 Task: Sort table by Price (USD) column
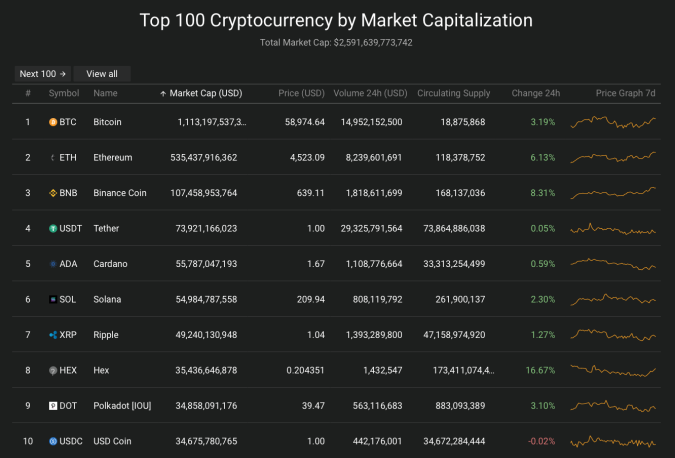tap(301, 93)
